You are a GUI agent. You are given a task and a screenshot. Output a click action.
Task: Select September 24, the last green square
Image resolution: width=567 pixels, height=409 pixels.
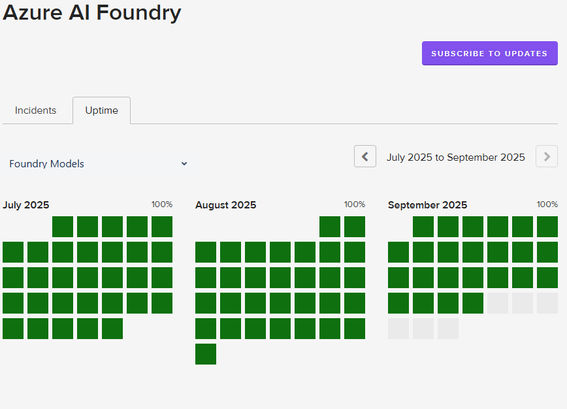pos(473,303)
